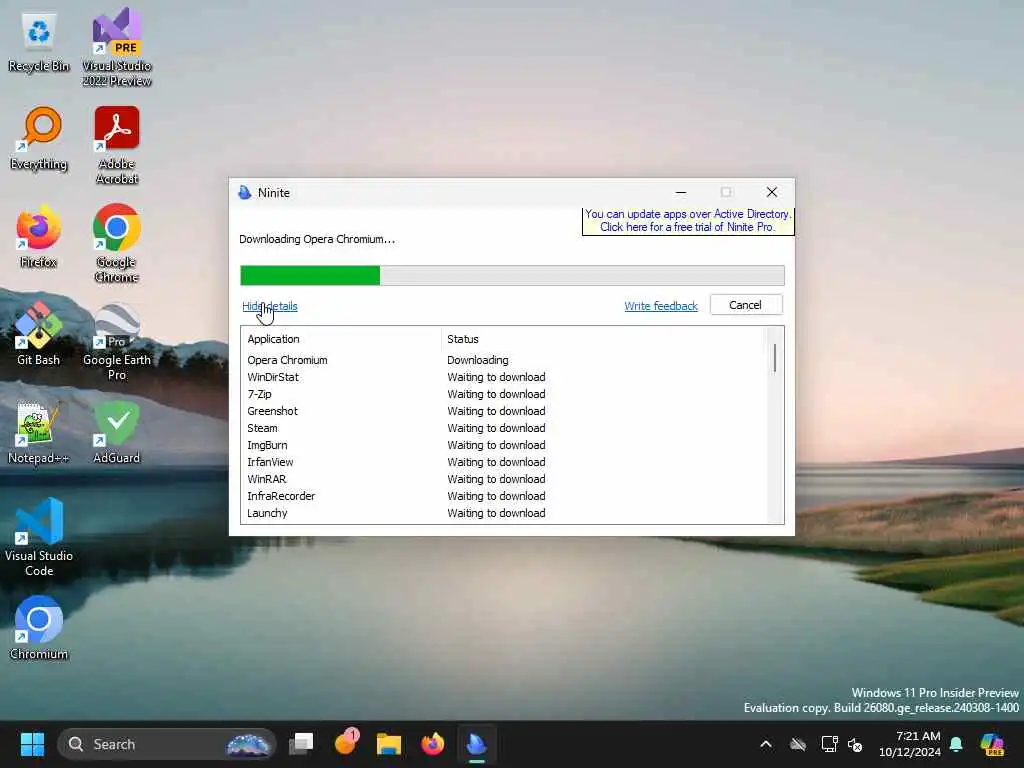Select the Git Bash desktop shortcut
Screen dimensions: 1024x768
pyautogui.click(x=39, y=334)
